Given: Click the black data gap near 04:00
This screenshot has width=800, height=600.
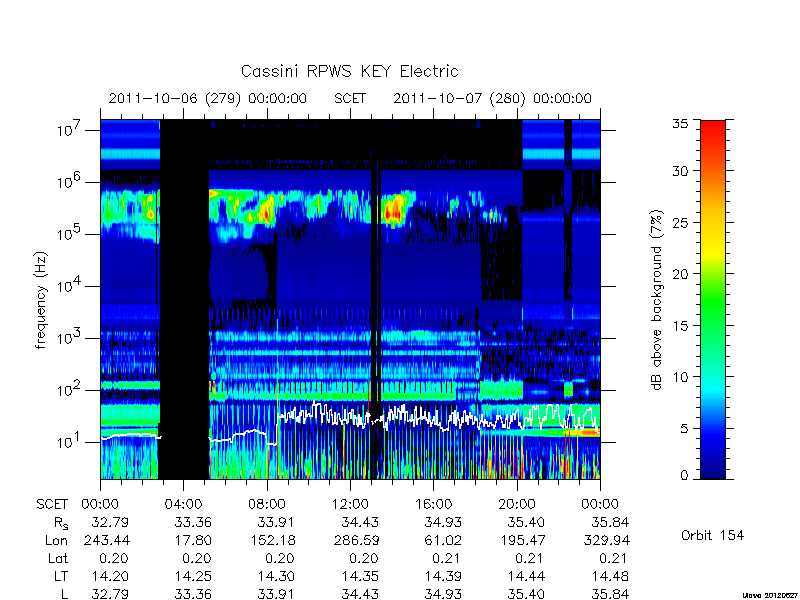Looking at the screenshot, I should click(184, 299).
